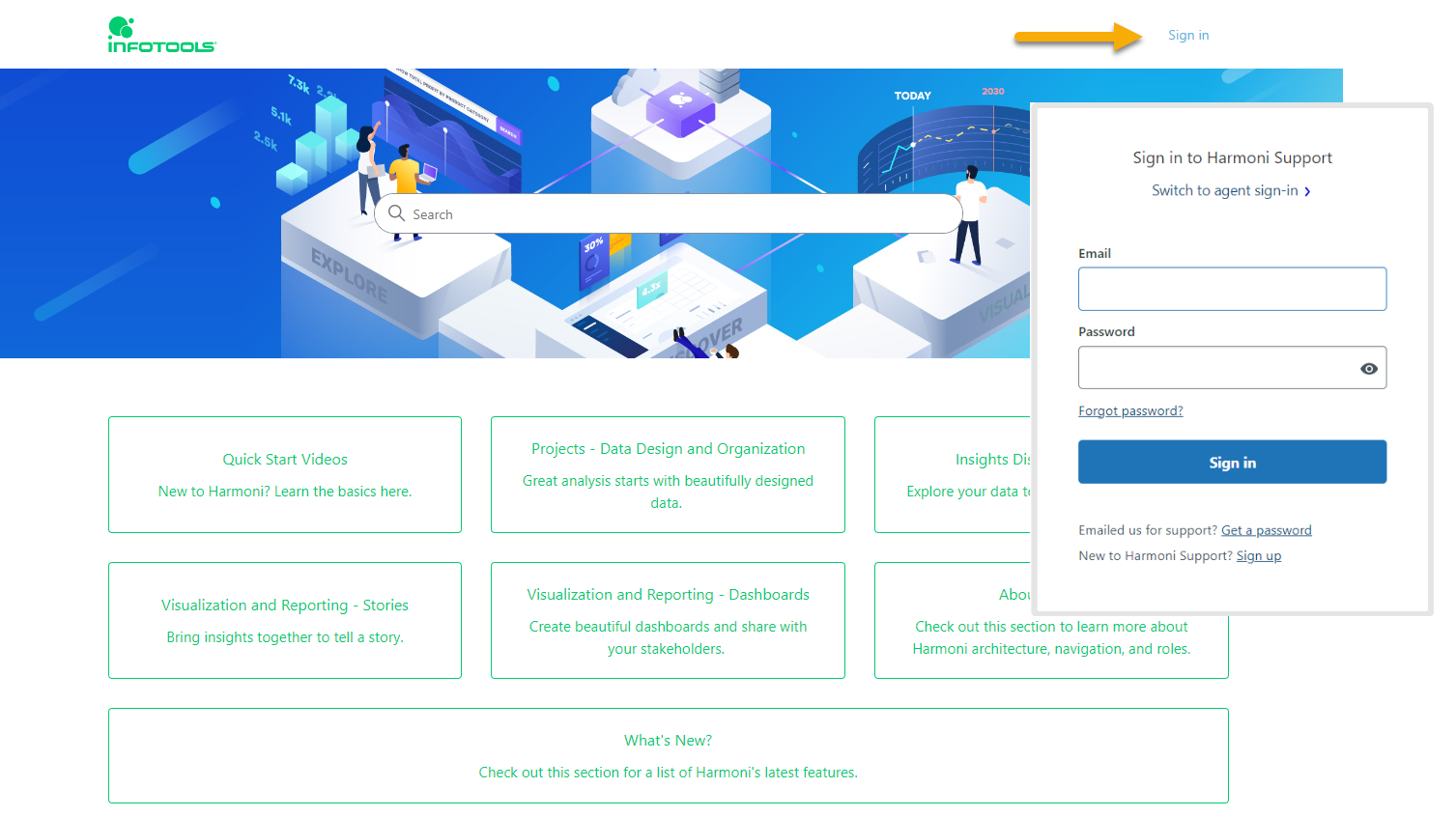1456x817 pixels.
Task: Click the 'Password' field label
Action: 1106,332
